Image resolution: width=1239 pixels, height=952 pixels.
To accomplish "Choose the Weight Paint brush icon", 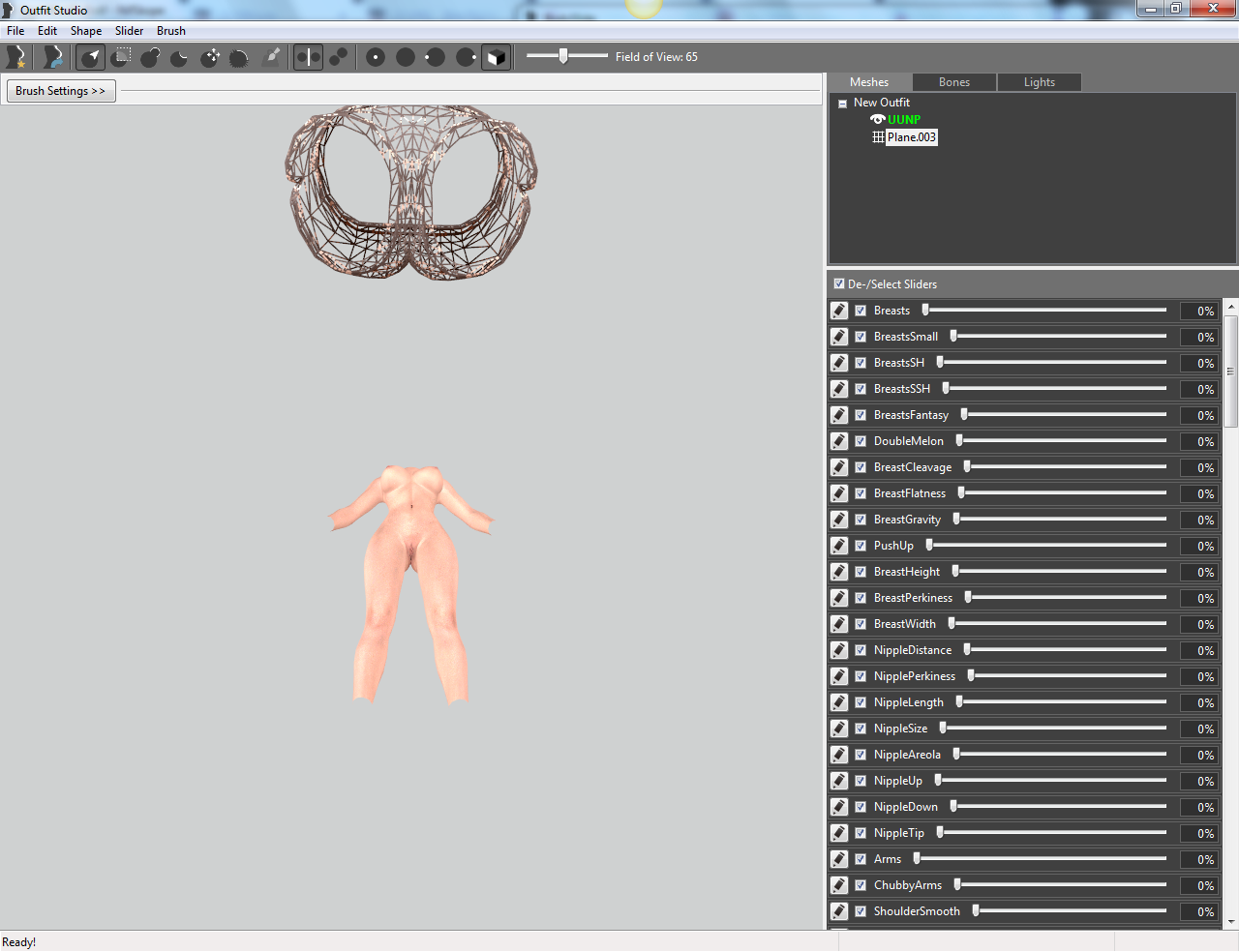I will pyautogui.click(x=273, y=57).
